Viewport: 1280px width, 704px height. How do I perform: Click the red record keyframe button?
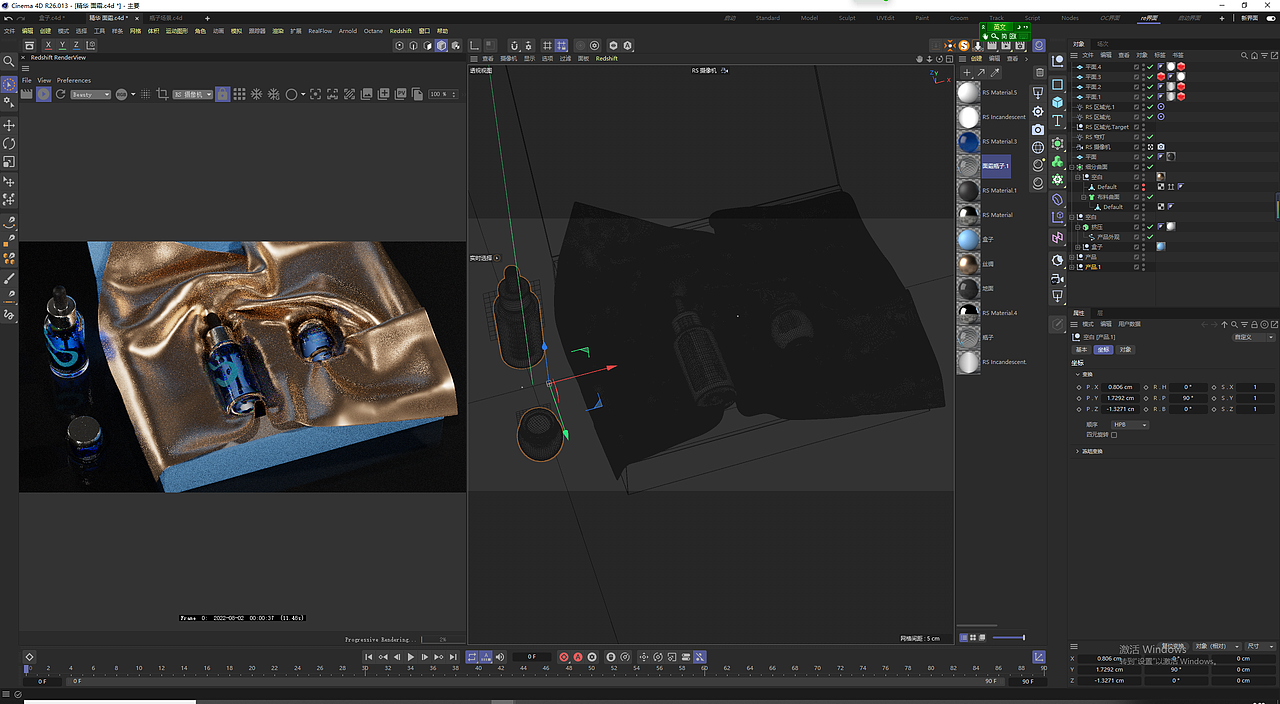(563, 657)
